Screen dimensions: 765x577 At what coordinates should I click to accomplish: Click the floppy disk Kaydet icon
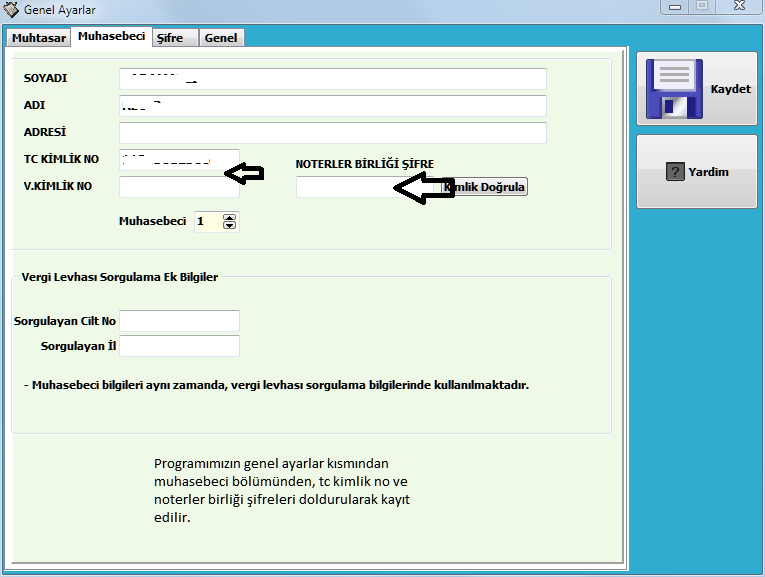(x=674, y=90)
